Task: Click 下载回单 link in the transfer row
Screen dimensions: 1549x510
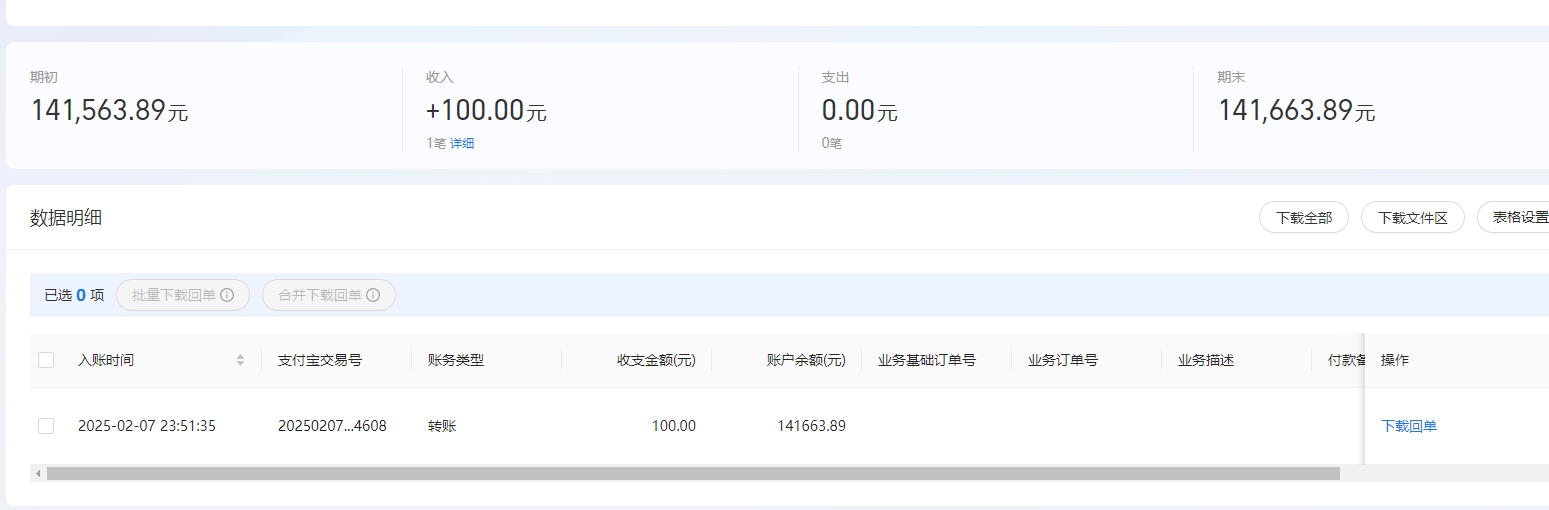Action: [1409, 426]
